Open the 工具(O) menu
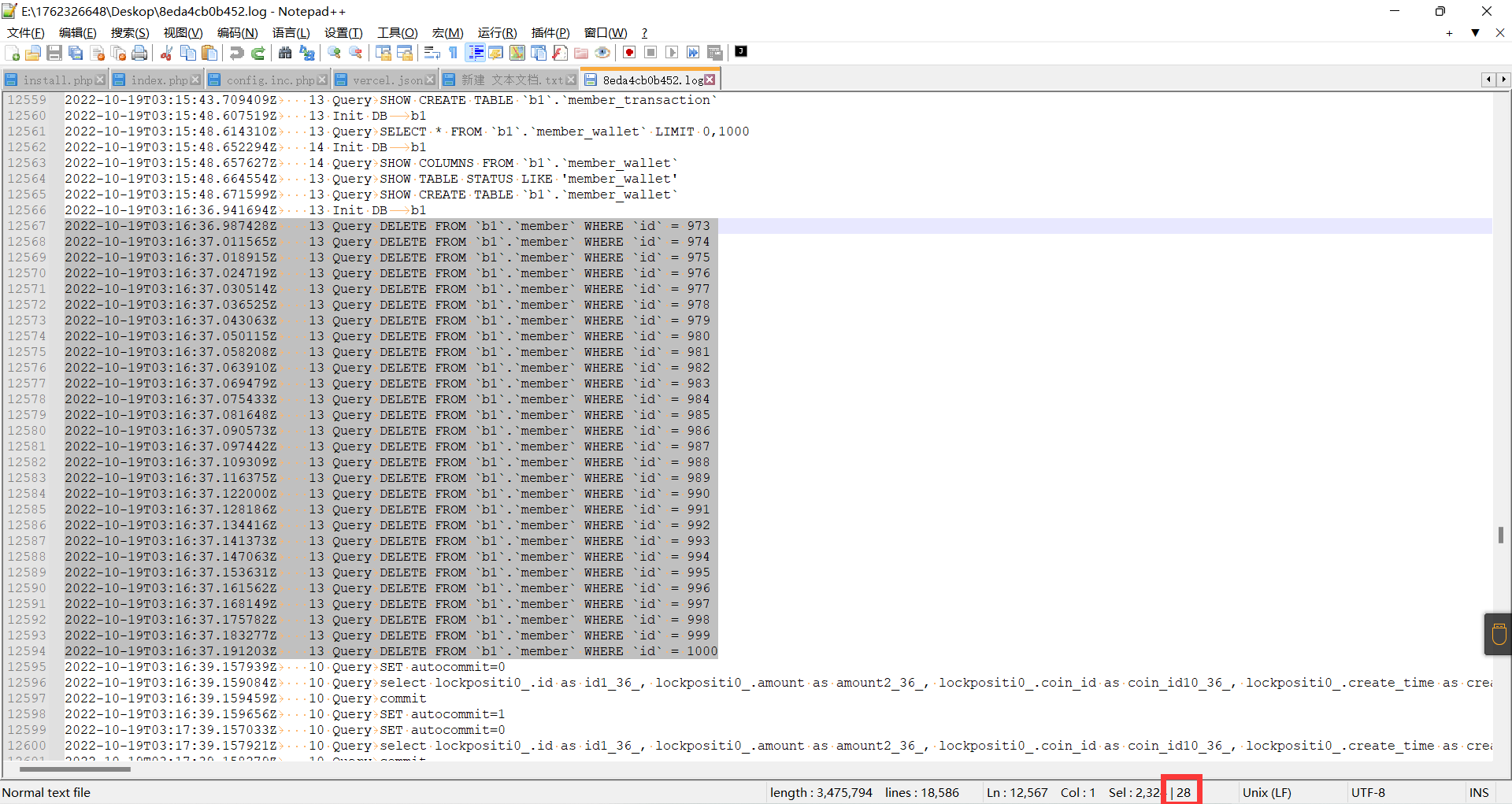Viewport: 1512px width, 804px height. pos(398,33)
